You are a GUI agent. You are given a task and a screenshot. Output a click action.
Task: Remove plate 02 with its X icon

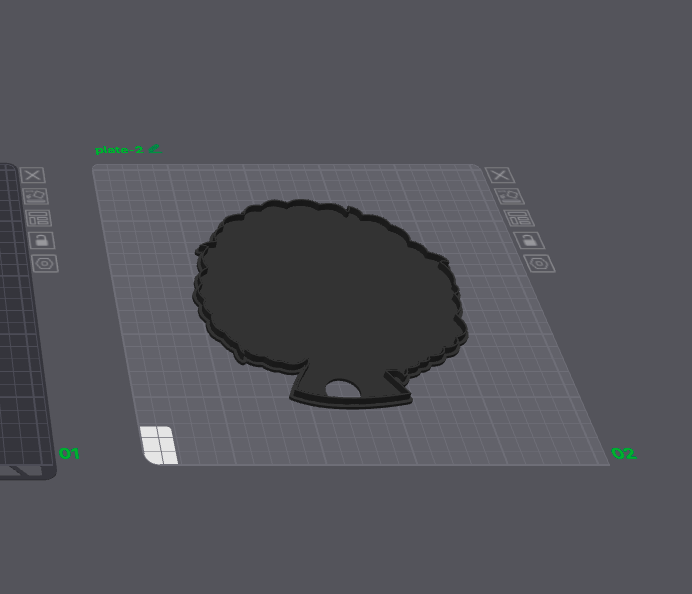500,175
